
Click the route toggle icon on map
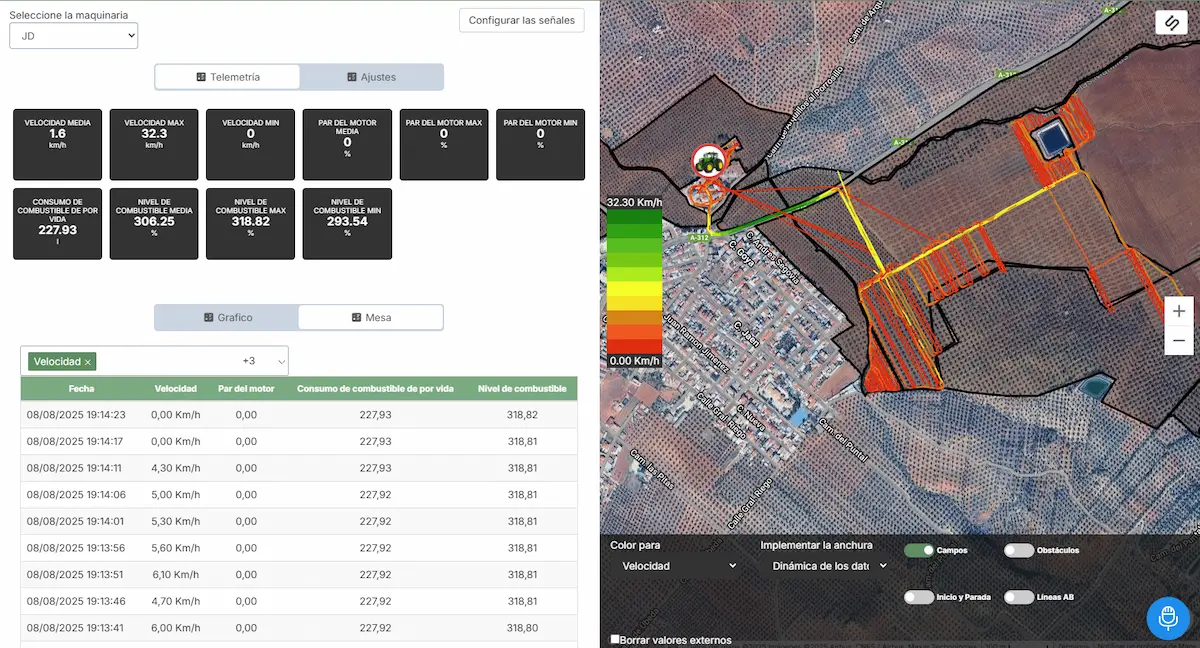coord(1171,22)
